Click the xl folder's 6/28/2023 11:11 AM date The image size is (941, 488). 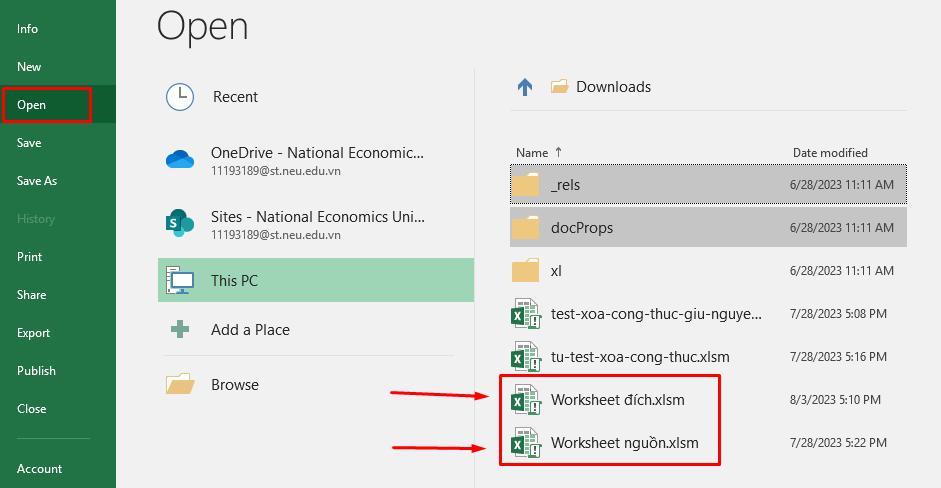pos(841,271)
